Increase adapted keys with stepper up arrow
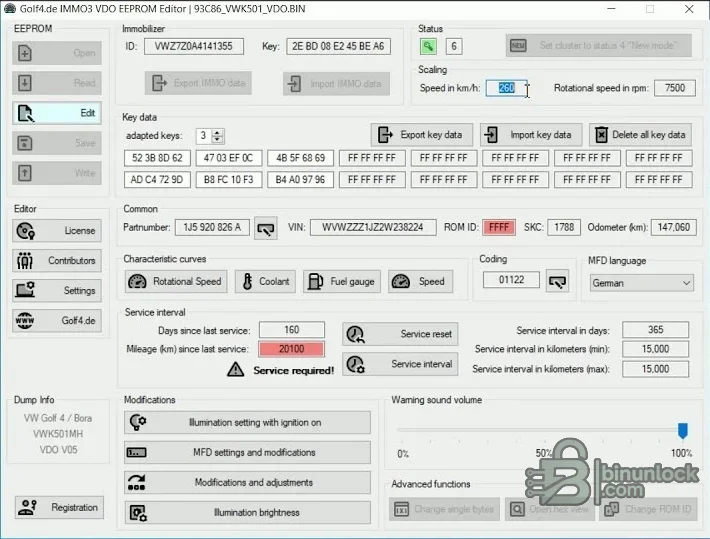The width and height of the screenshot is (710, 539). click(218, 133)
